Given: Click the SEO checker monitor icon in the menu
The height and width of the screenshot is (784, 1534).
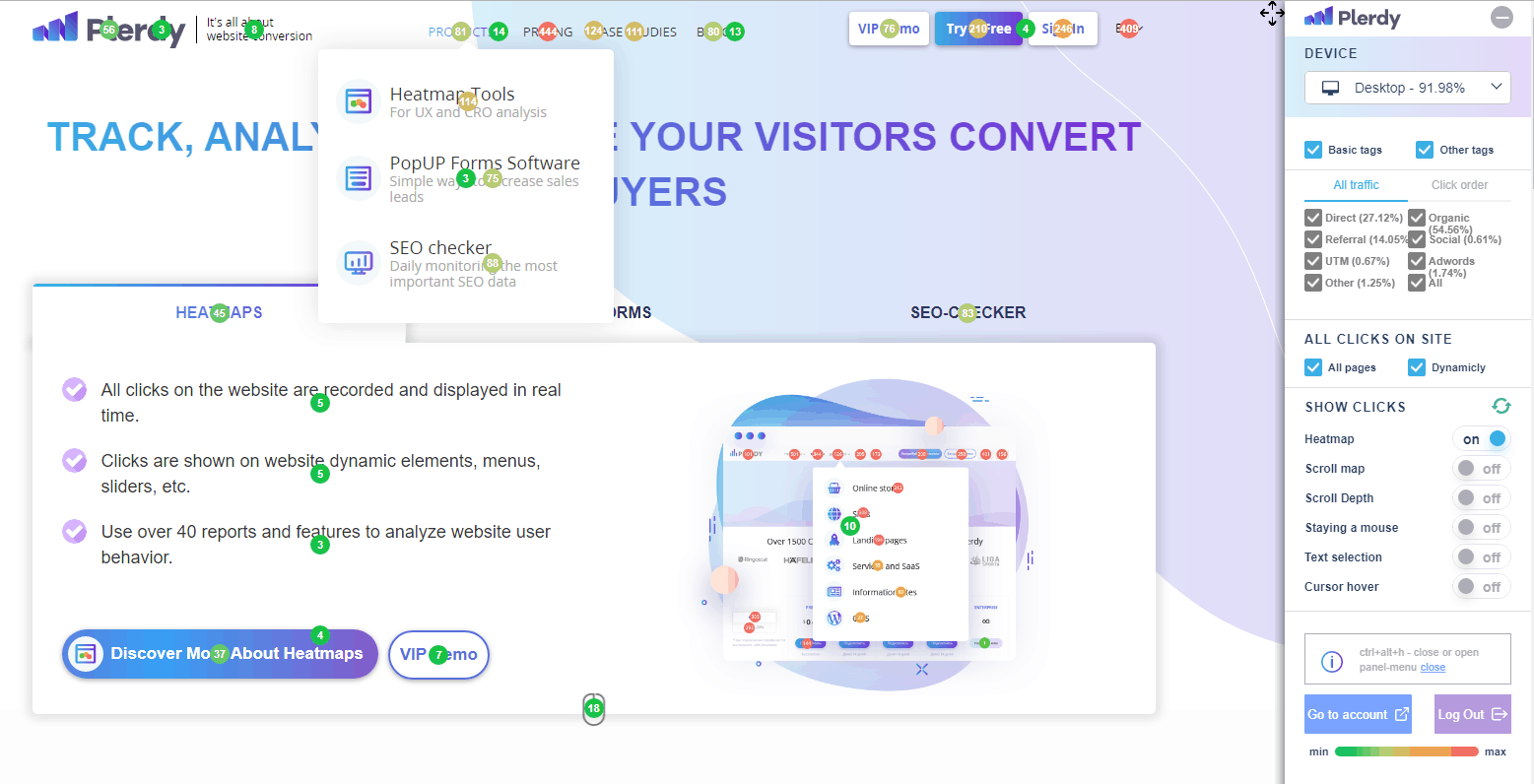Looking at the screenshot, I should (x=358, y=263).
